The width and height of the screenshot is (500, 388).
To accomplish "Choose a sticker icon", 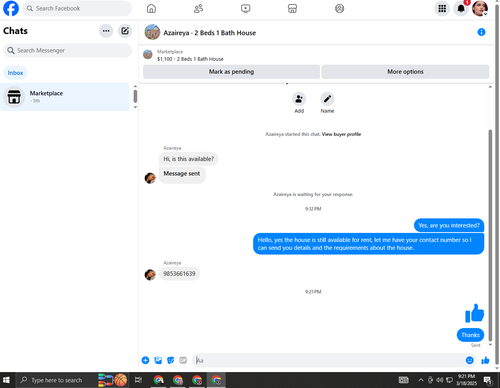I will coord(170,360).
